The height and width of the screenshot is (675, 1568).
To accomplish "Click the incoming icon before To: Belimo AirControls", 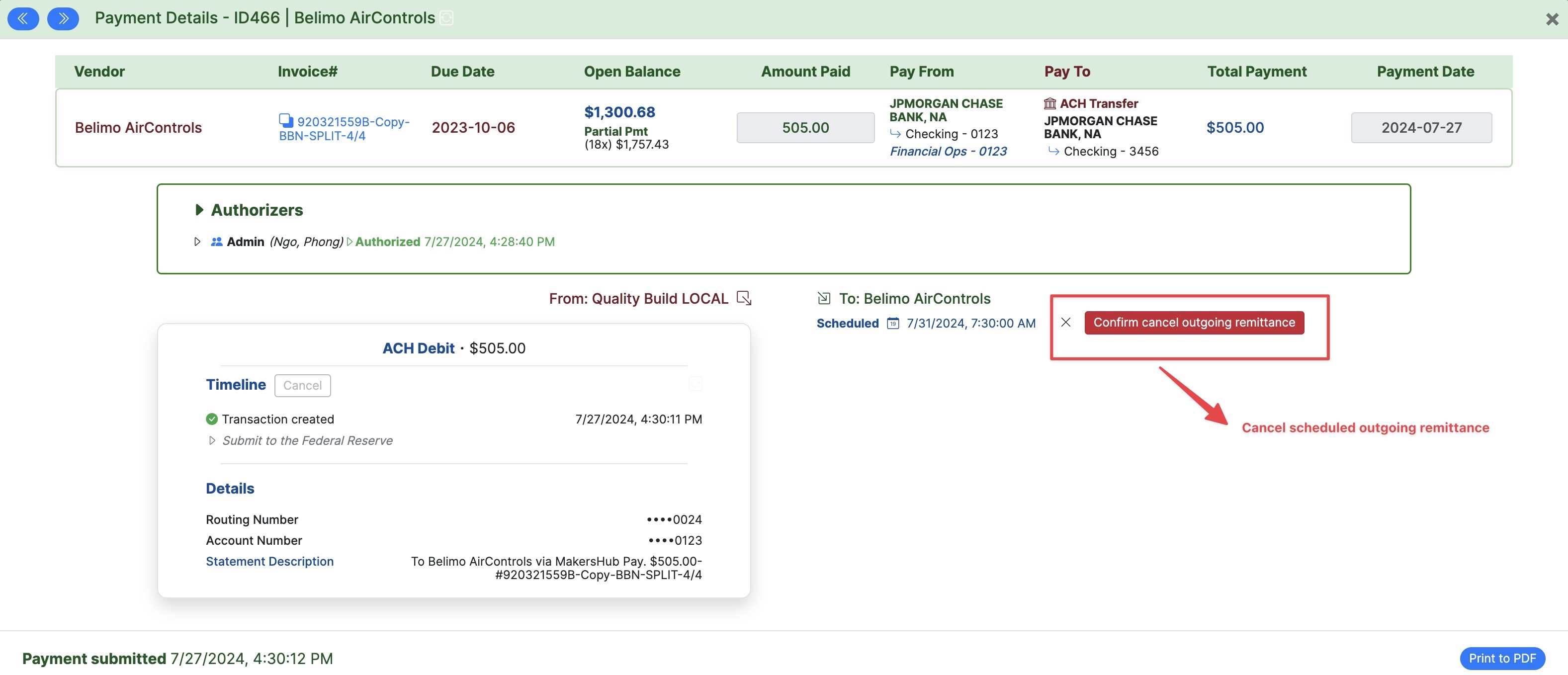I will click(x=824, y=298).
